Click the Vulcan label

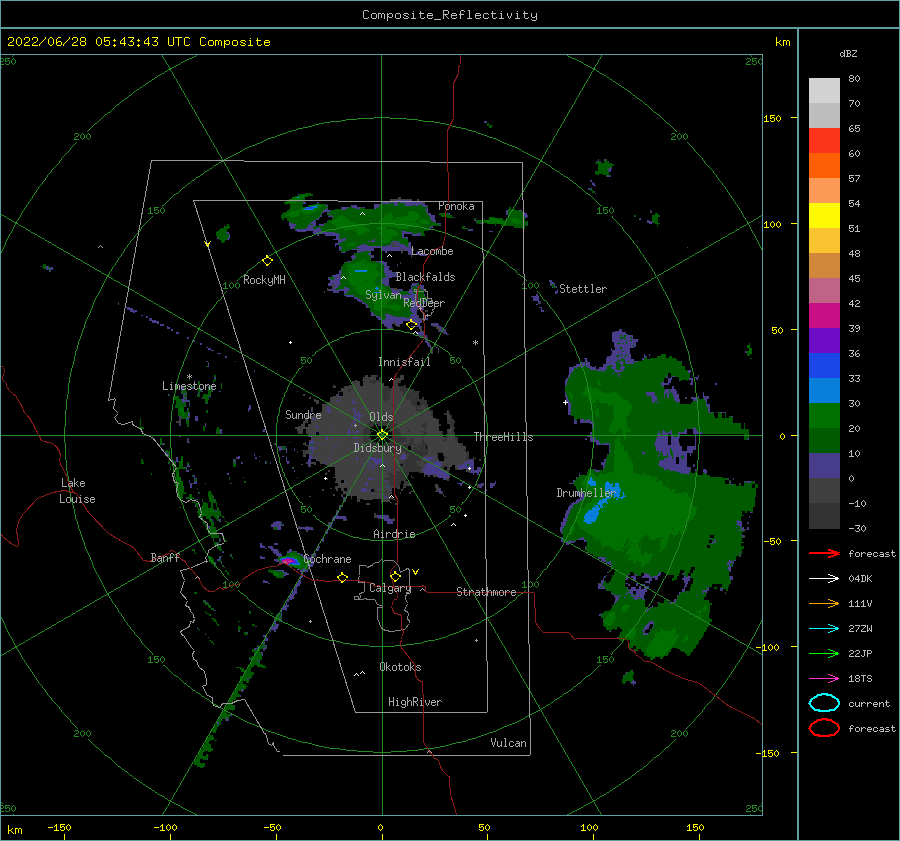tap(509, 743)
